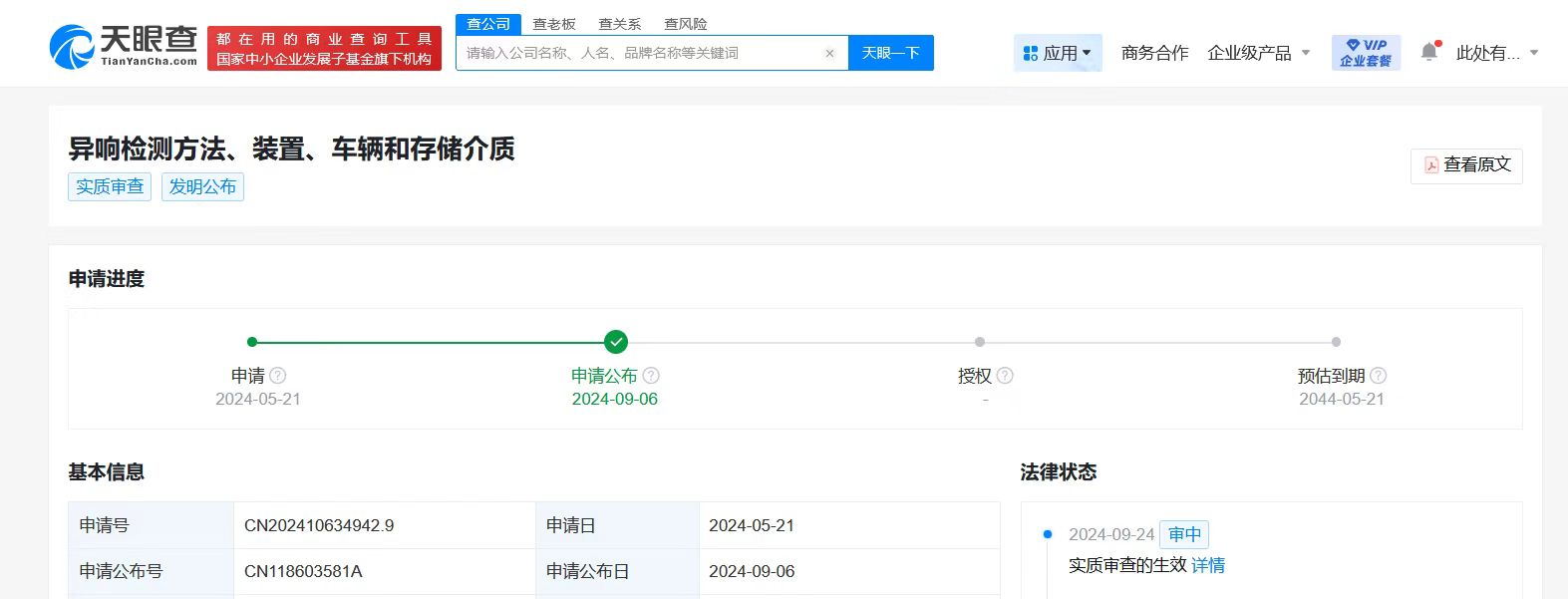This screenshot has height=599, width=1568.
Task: Select the 查关系 search tab
Action: pyautogui.click(x=620, y=24)
